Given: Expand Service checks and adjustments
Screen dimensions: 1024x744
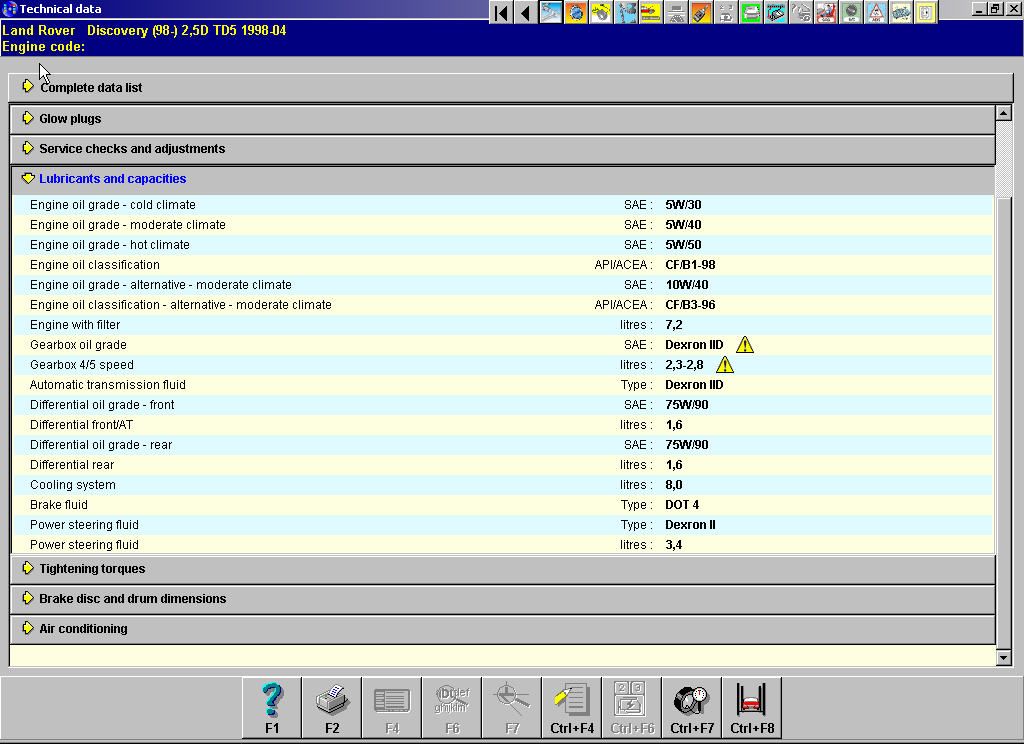Looking at the screenshot, I should point(503,149).
